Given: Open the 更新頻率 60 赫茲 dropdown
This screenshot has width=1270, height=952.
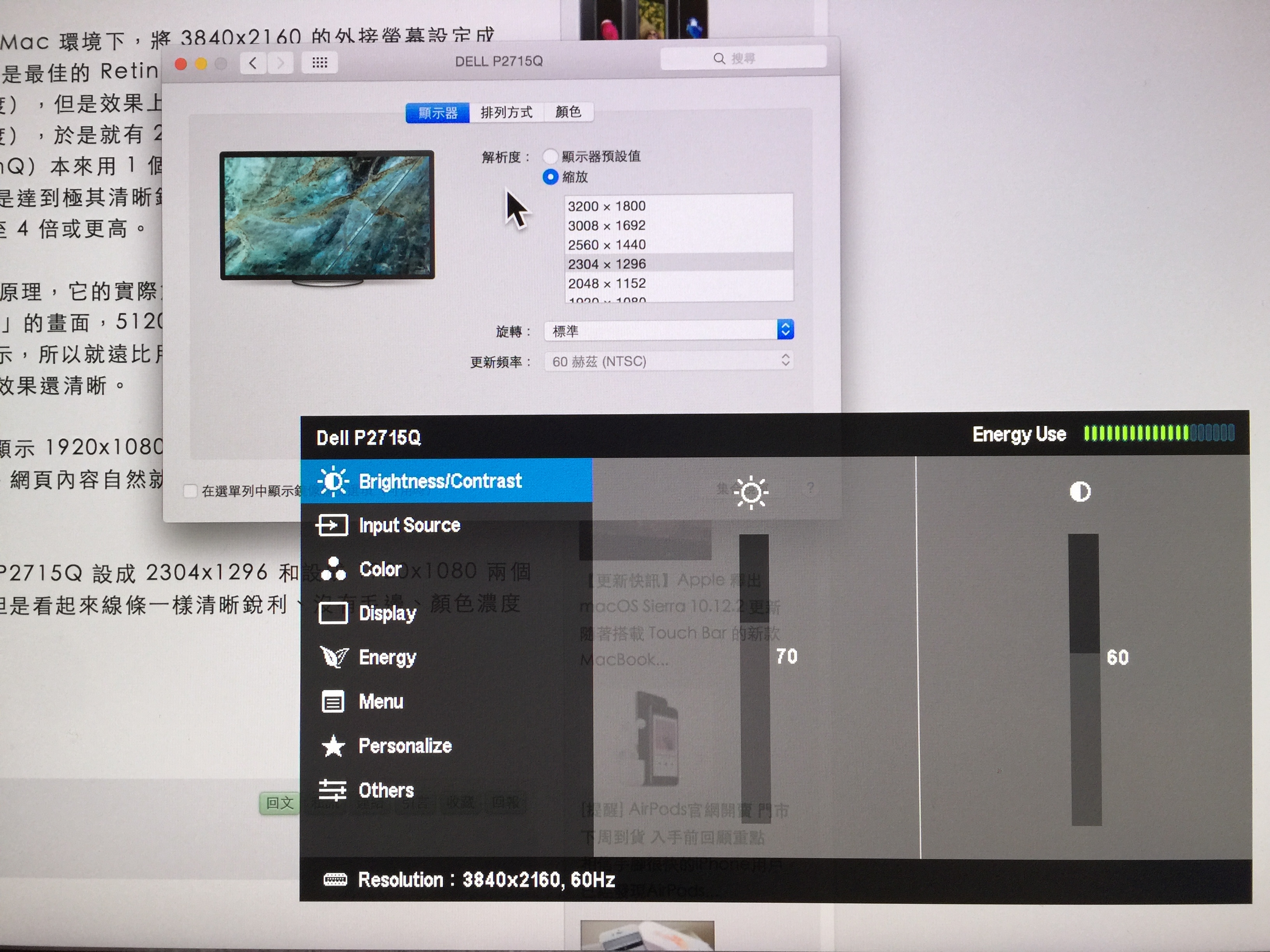Looking at the screenshot, I should point(669,361).
